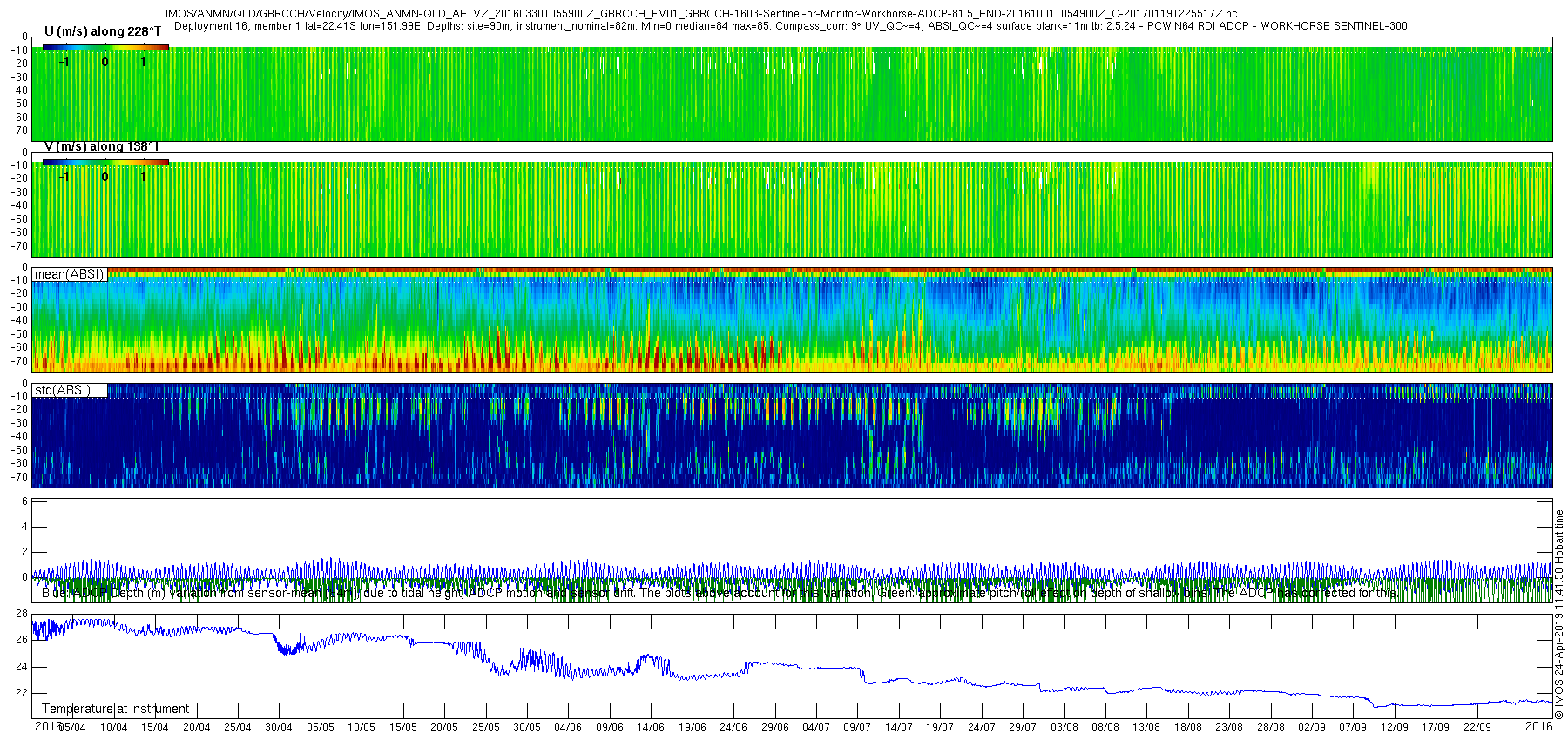The width and height of the screenshot is (1568, 740).
Task: Click the U velocity colorbar
Action: [105, 48]
